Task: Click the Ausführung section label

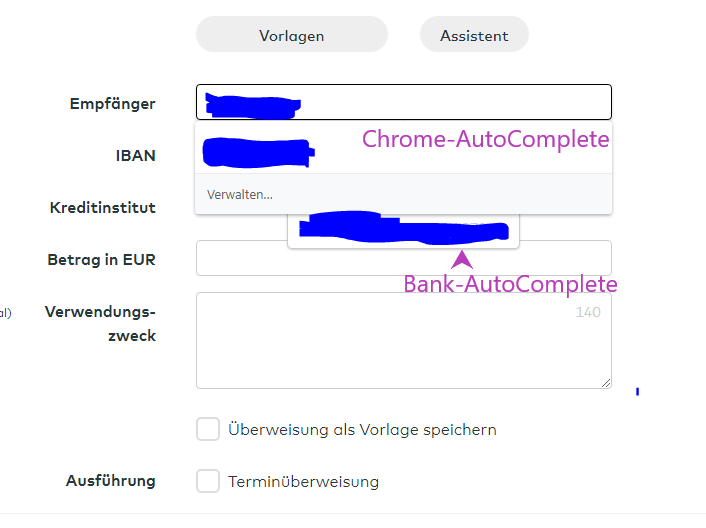Action: pyautogui.click(x=110, y=480)
